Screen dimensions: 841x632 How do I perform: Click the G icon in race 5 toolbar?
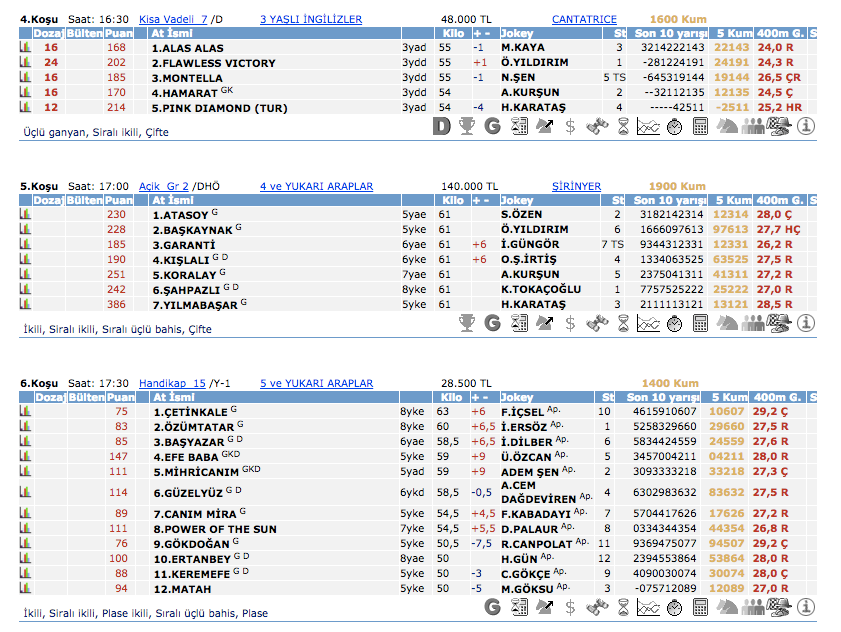(492, 323)
